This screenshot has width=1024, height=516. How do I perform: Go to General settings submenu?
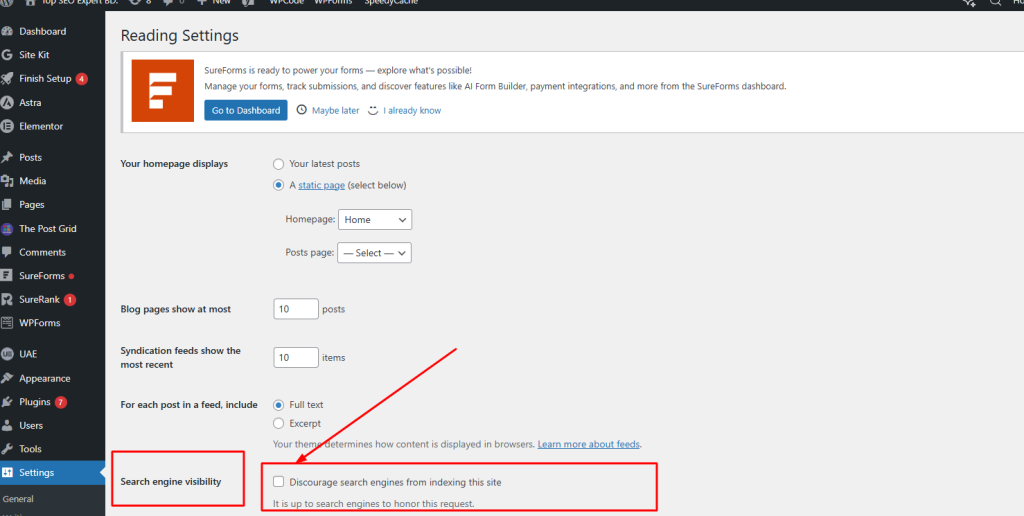tap(18, 499)
